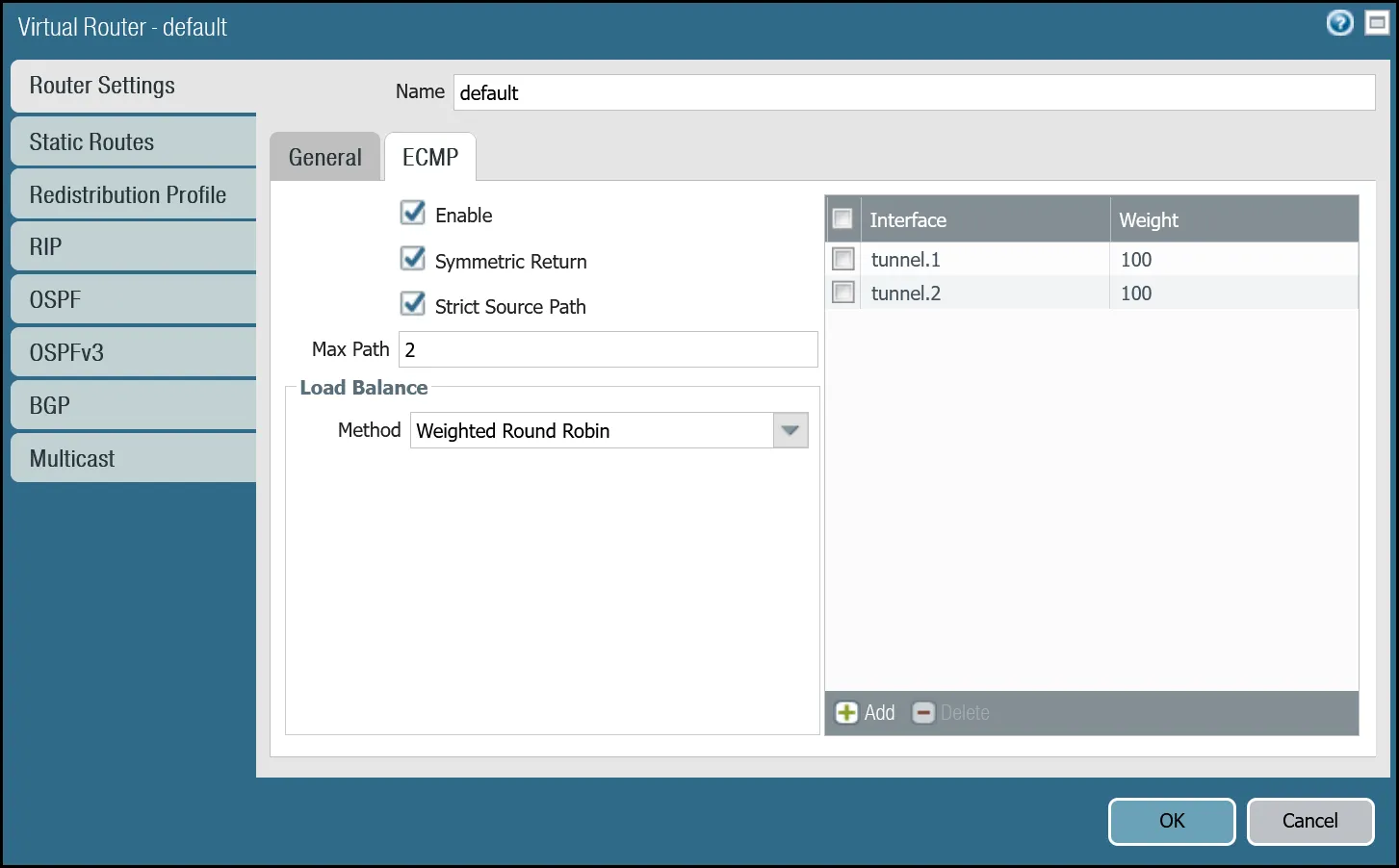Click the maximize dialog icon
This screenshot has width=1399, height=868.
[x=1377, y=23]
